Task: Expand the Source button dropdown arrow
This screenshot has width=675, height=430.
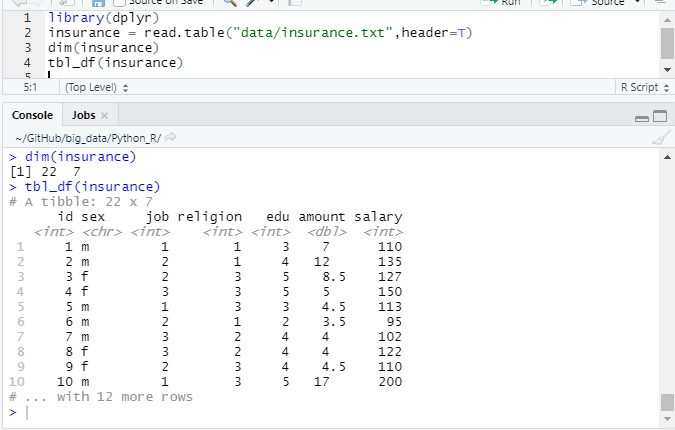Action: (x=638, y=2)
